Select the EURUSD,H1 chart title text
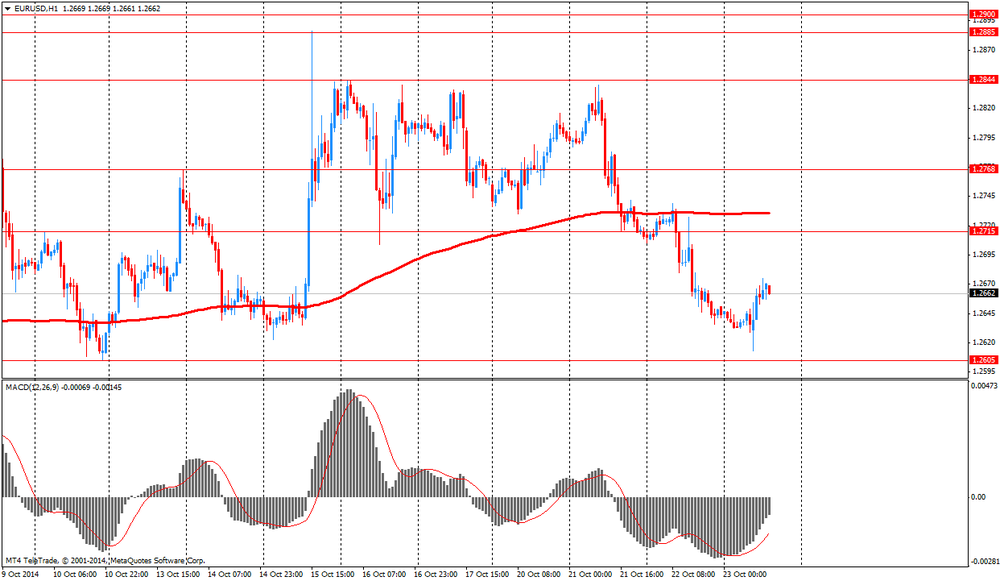1000x581 pixels. tap(36, 9)
